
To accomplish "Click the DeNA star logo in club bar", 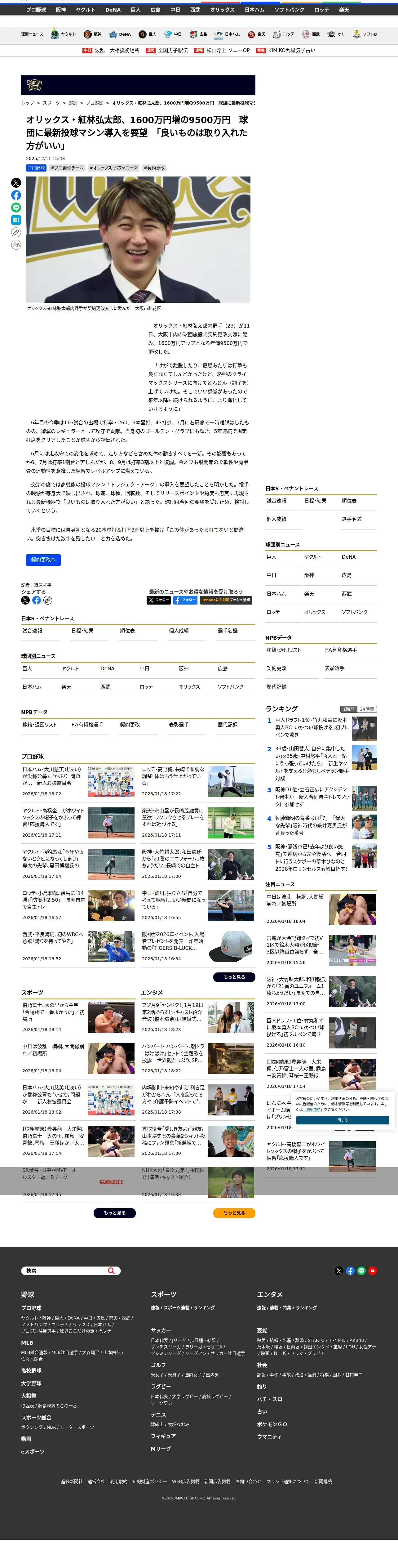I will pyautogui.click(x=113, y=34).
